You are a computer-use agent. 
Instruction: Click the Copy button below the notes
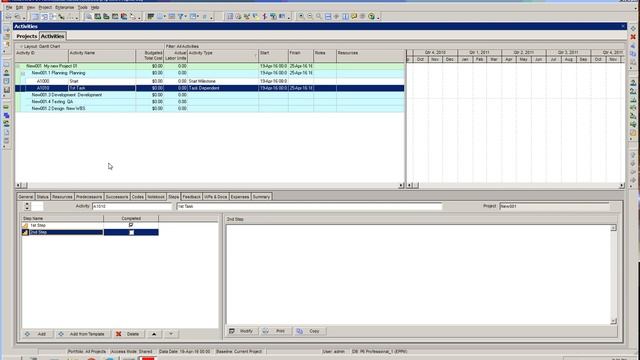(310, 331)
